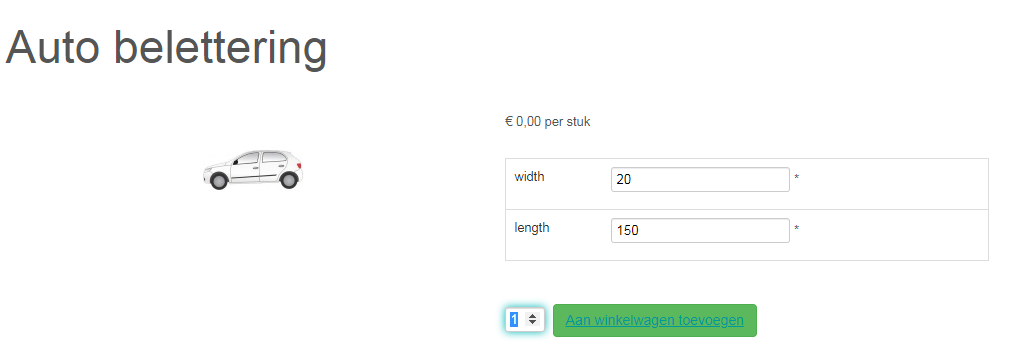Click the length input field
The height and width of the screenshot is (360, 1015).
point(700,230)
